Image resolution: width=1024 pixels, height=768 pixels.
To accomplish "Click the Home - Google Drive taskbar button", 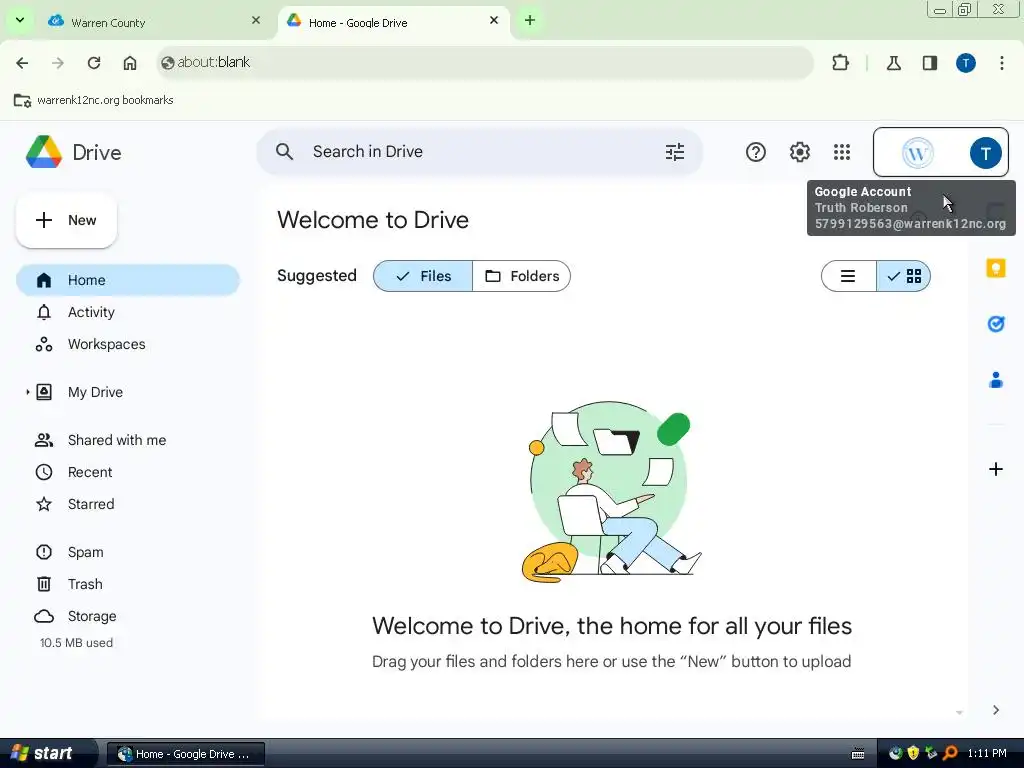I will coord(185,754).
